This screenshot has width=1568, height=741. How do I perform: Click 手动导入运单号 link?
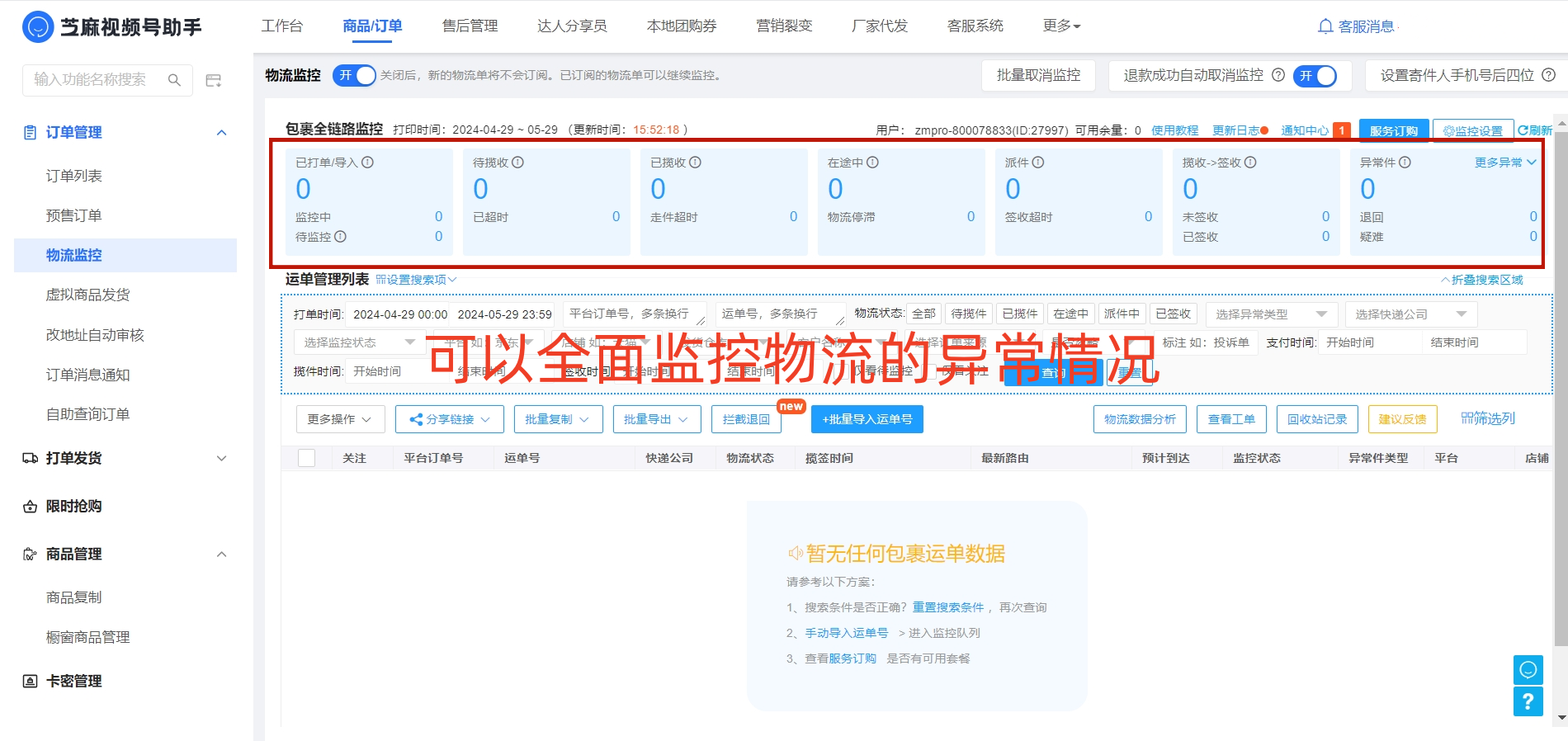[847, 633]
